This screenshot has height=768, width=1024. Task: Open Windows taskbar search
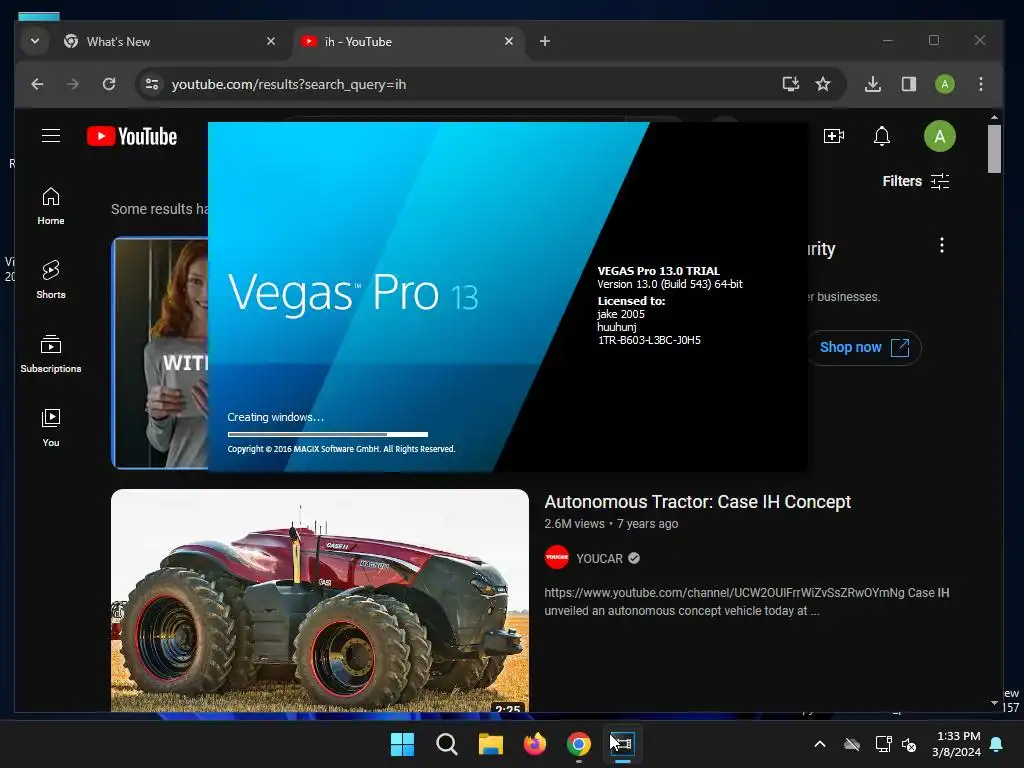tap(447, 744)
